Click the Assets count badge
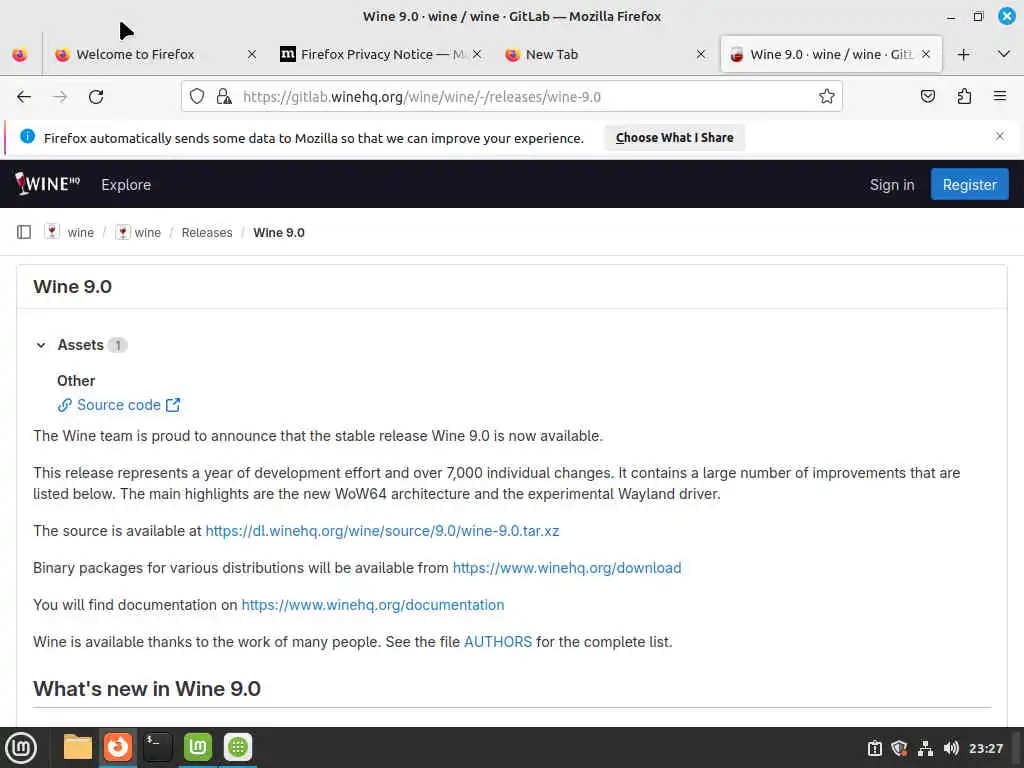Viewport: 1024px width, 768px height. 118,345
